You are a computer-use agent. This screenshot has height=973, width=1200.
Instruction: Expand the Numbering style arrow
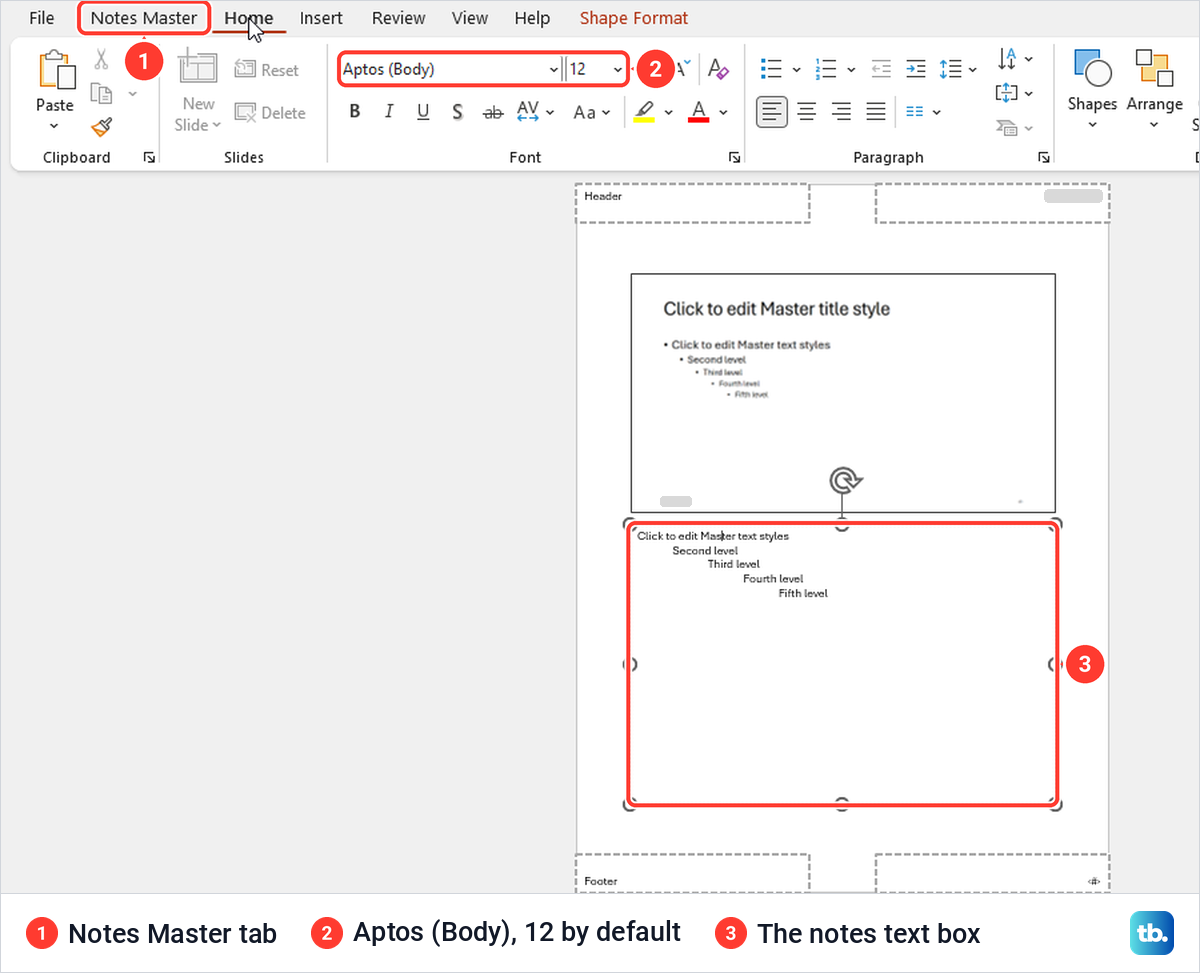tap(851, 69)
